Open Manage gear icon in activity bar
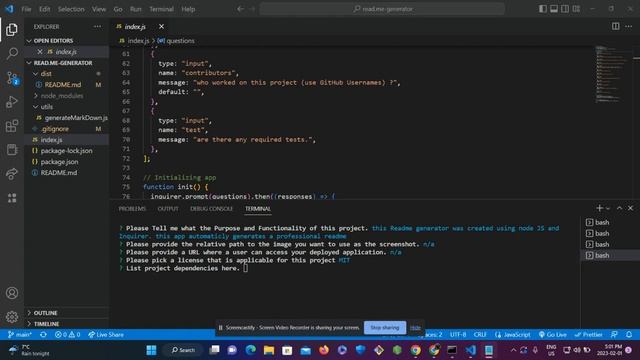Screen dimensions: 640x360 click(x=12, y=317)
